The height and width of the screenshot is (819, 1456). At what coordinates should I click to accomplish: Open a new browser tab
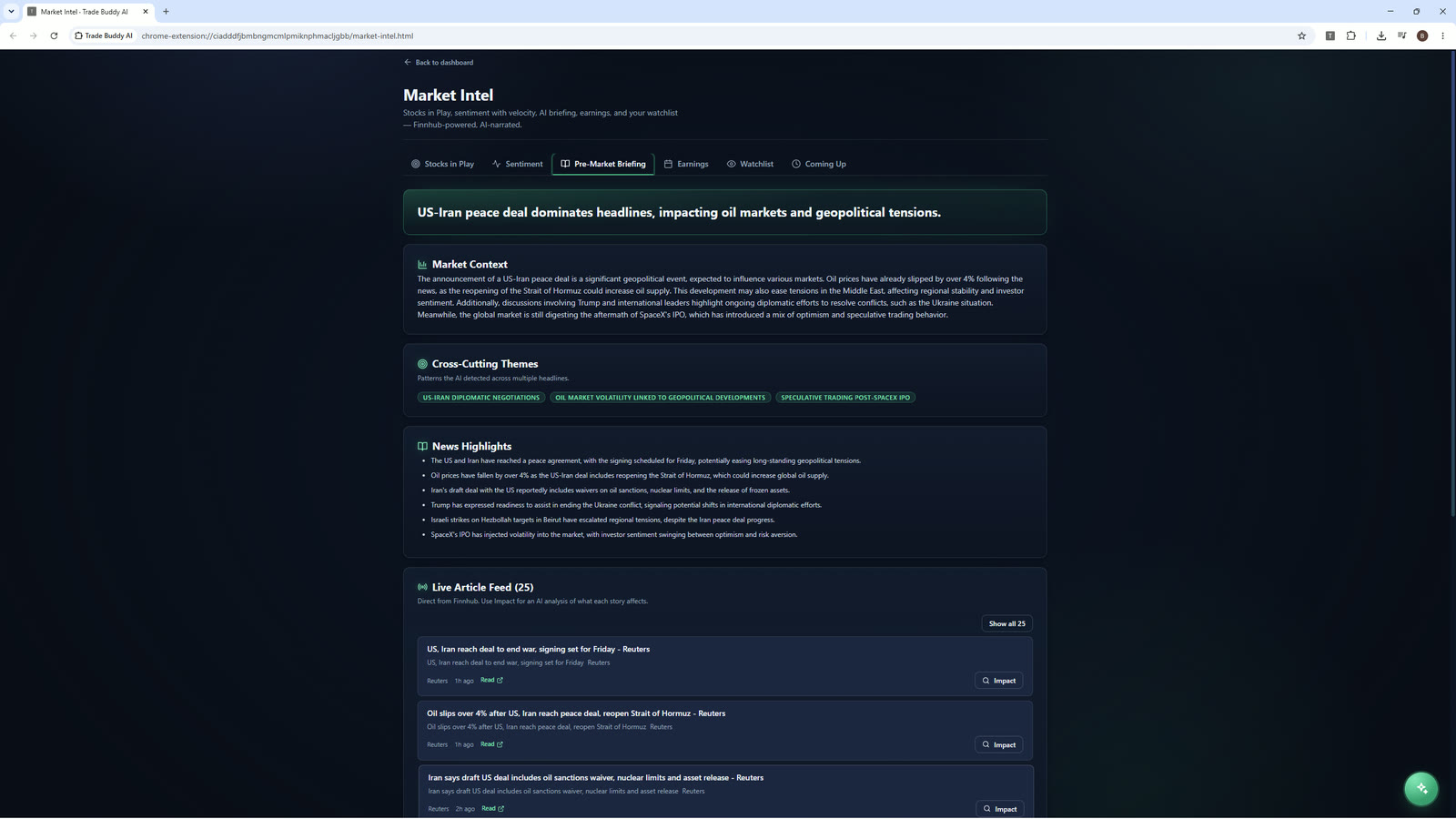166,12
